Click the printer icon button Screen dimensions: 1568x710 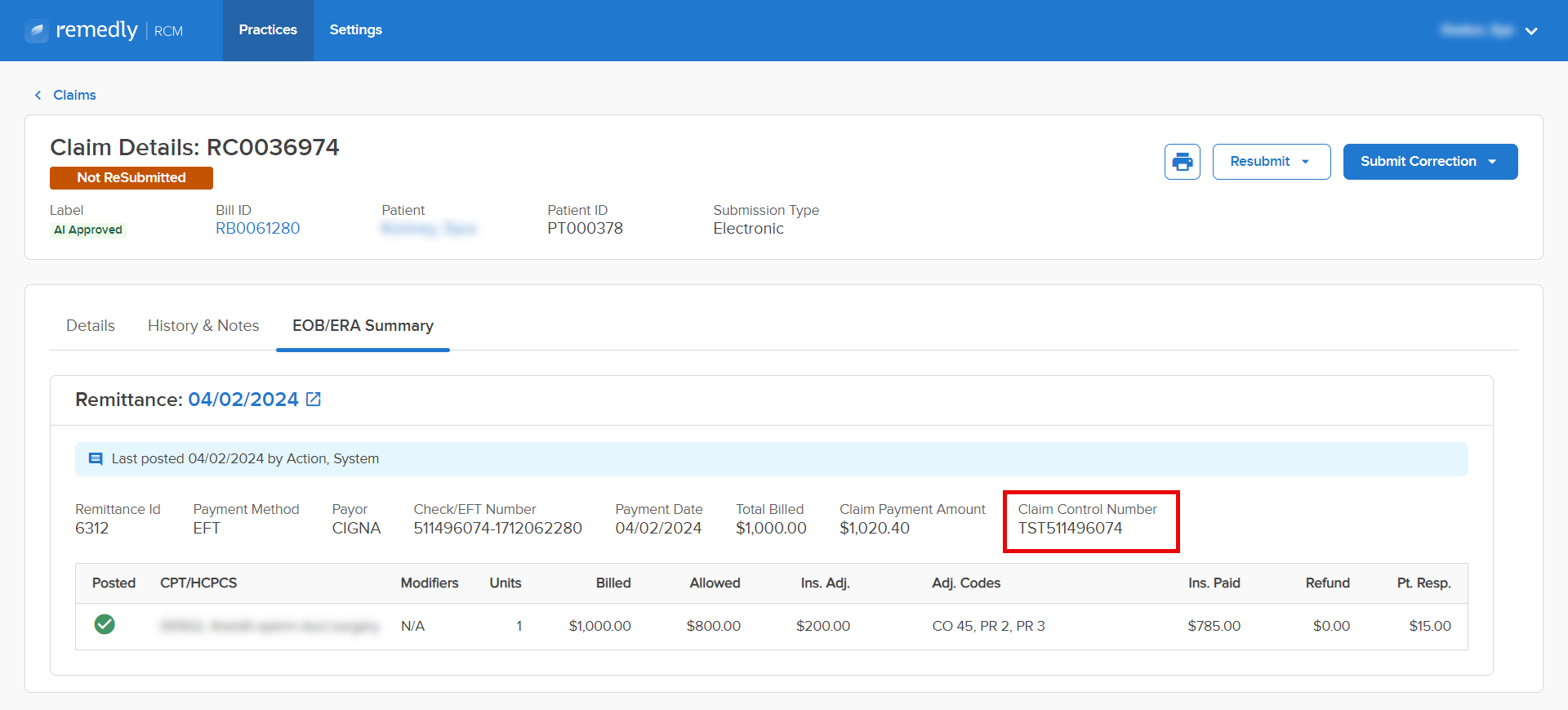click(1182, 162)
